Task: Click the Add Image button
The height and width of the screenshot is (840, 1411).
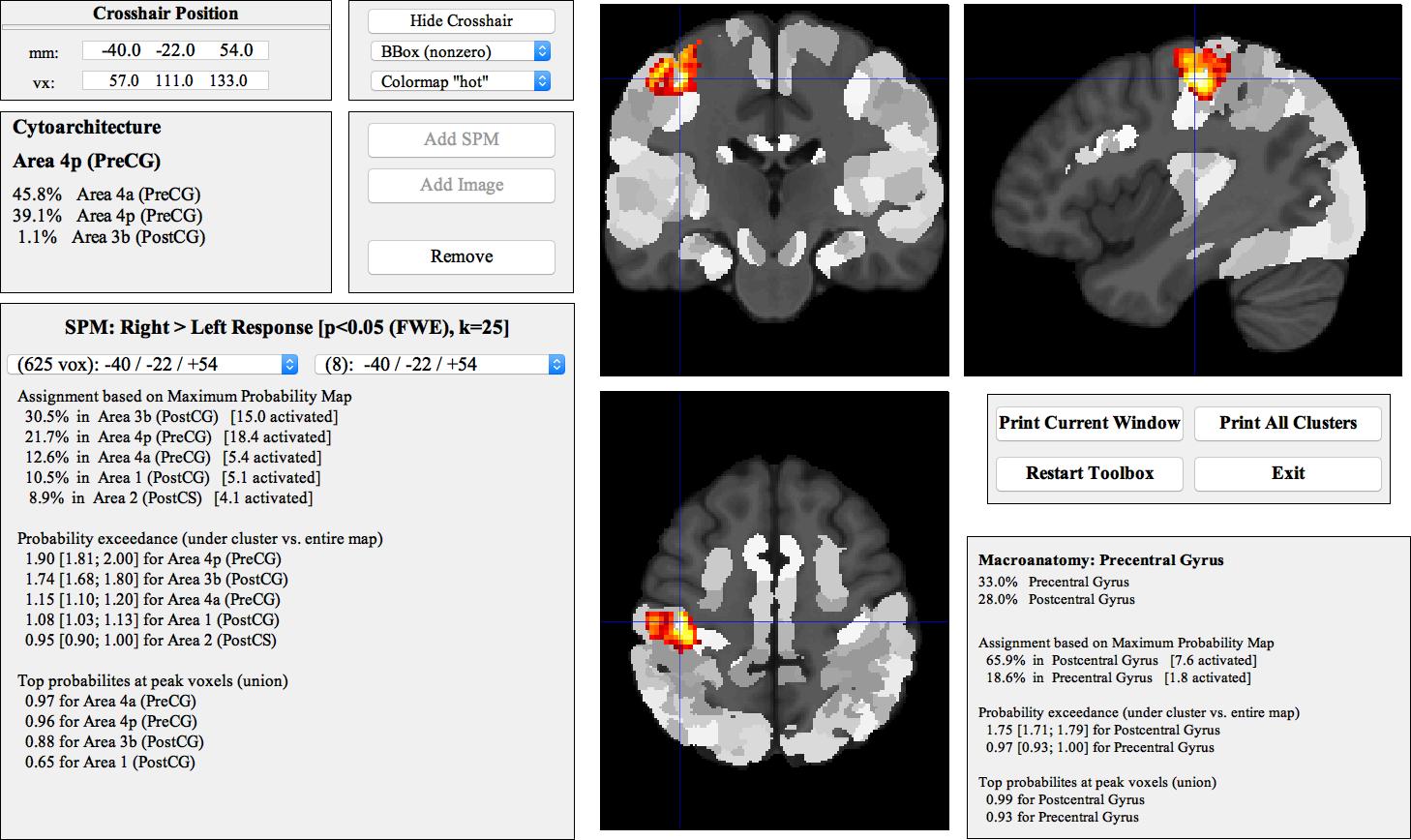Action: click(461, 185)
